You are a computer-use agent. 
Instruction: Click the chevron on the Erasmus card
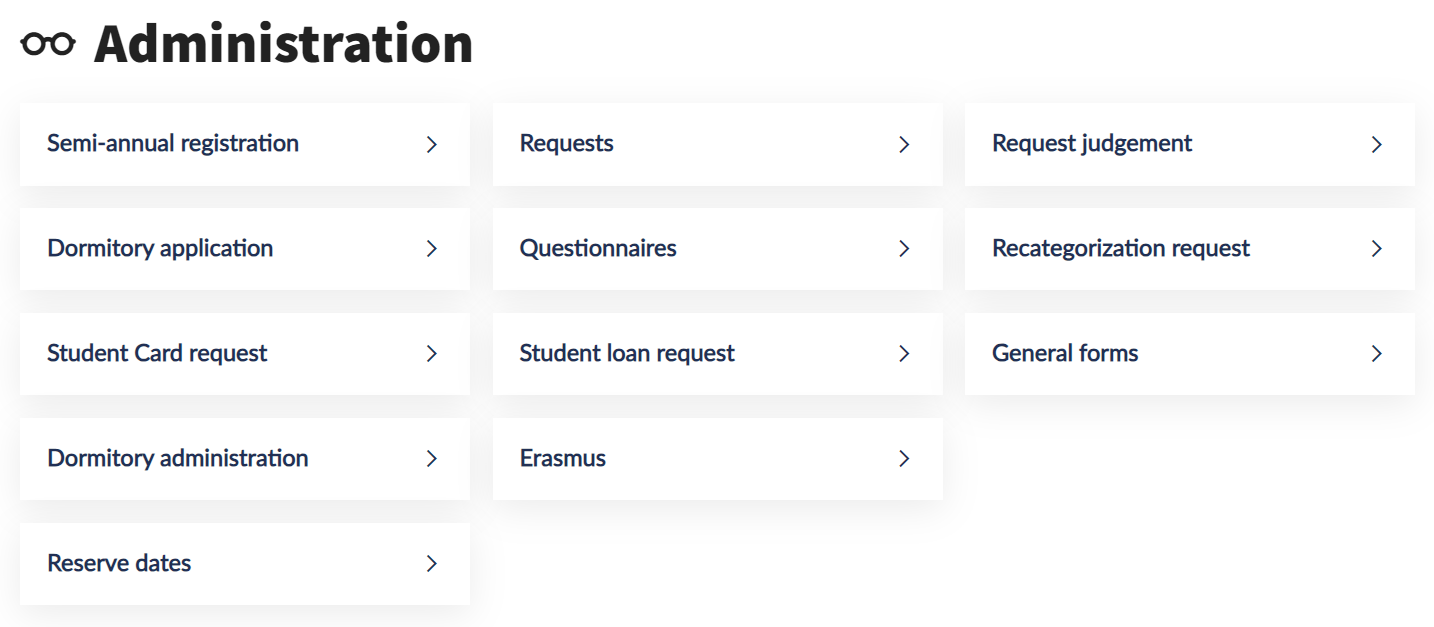[x=904, y=459]
